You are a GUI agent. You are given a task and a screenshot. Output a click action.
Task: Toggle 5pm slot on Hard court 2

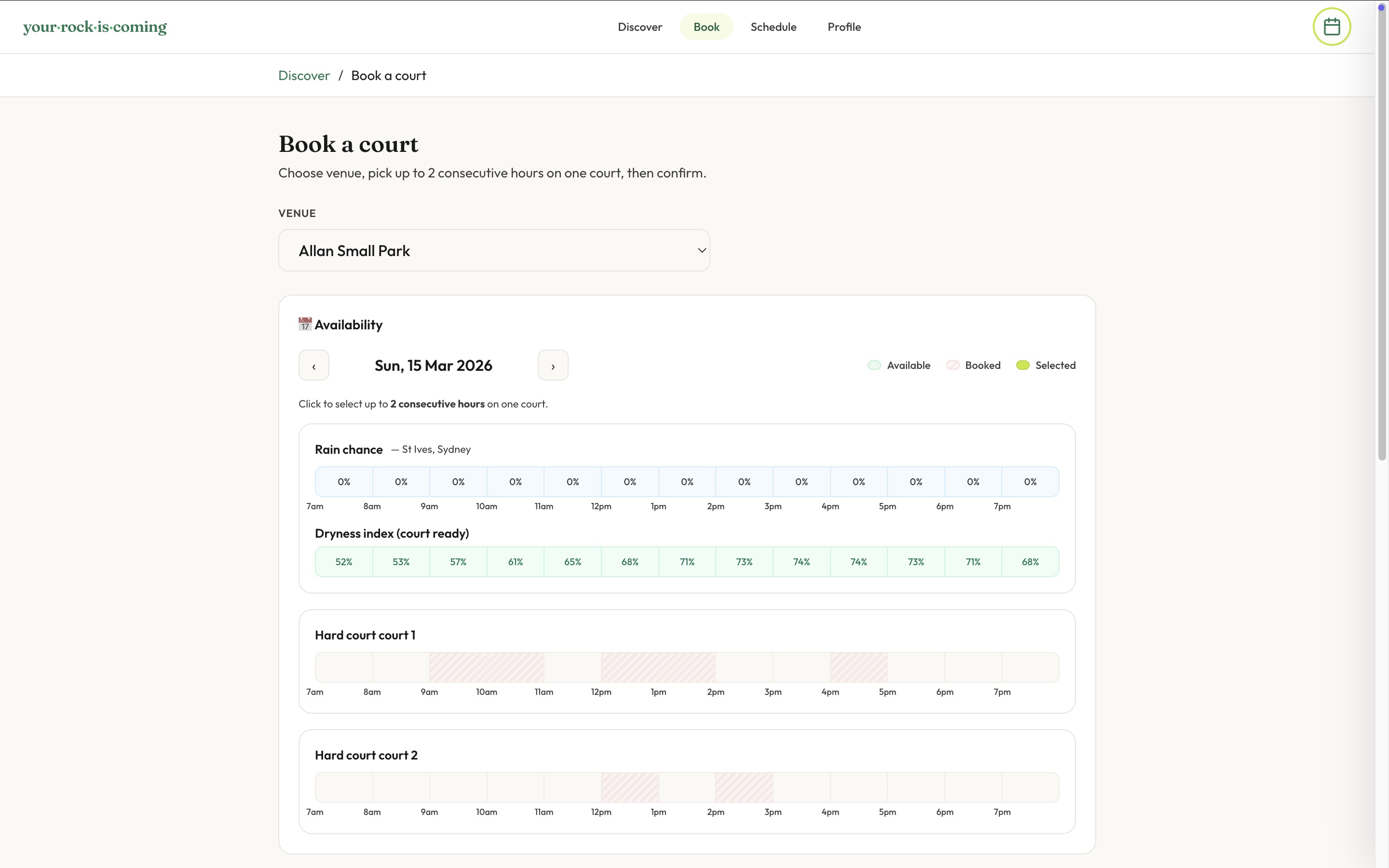[x=915, y=787]
